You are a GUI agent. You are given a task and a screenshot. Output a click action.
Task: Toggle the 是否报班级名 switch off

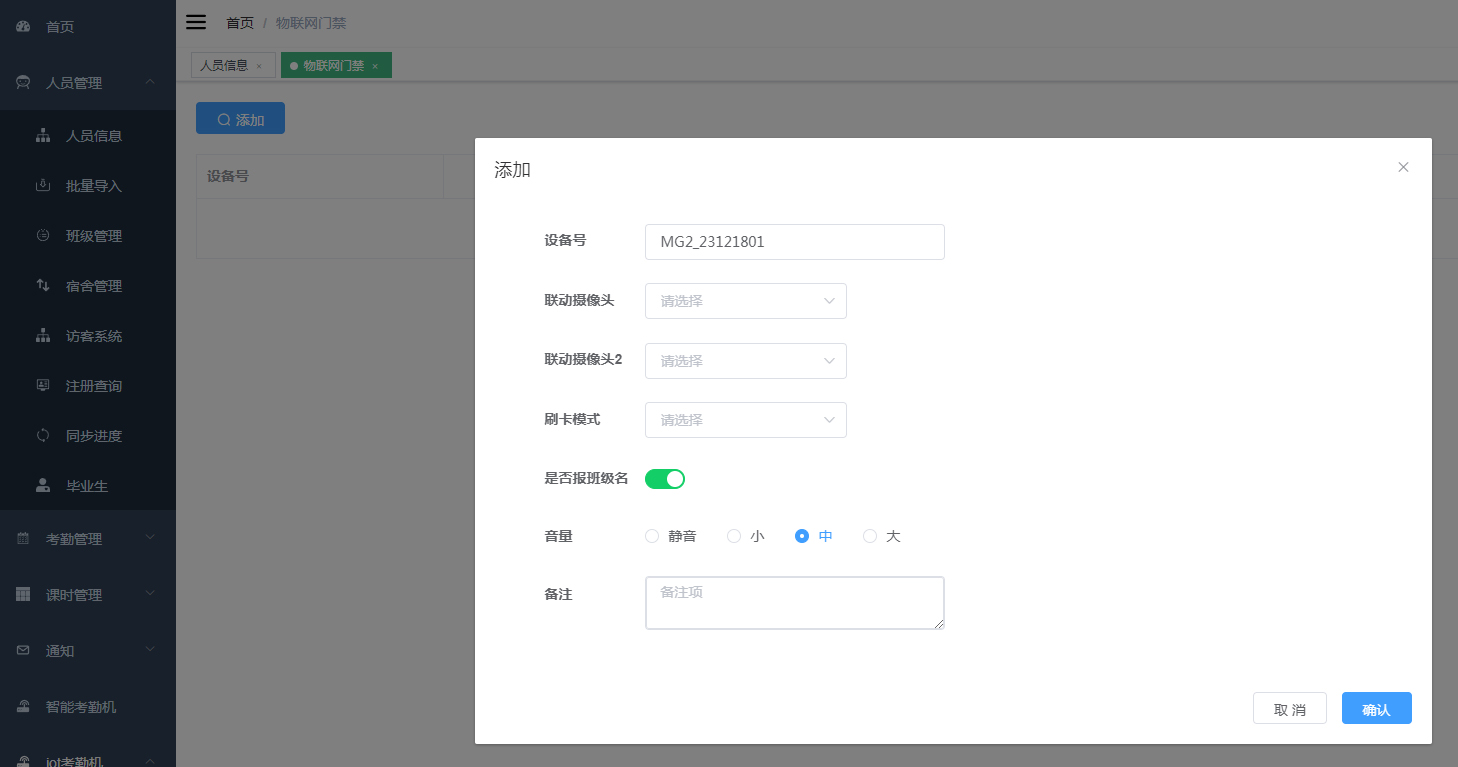coord(664,478)
